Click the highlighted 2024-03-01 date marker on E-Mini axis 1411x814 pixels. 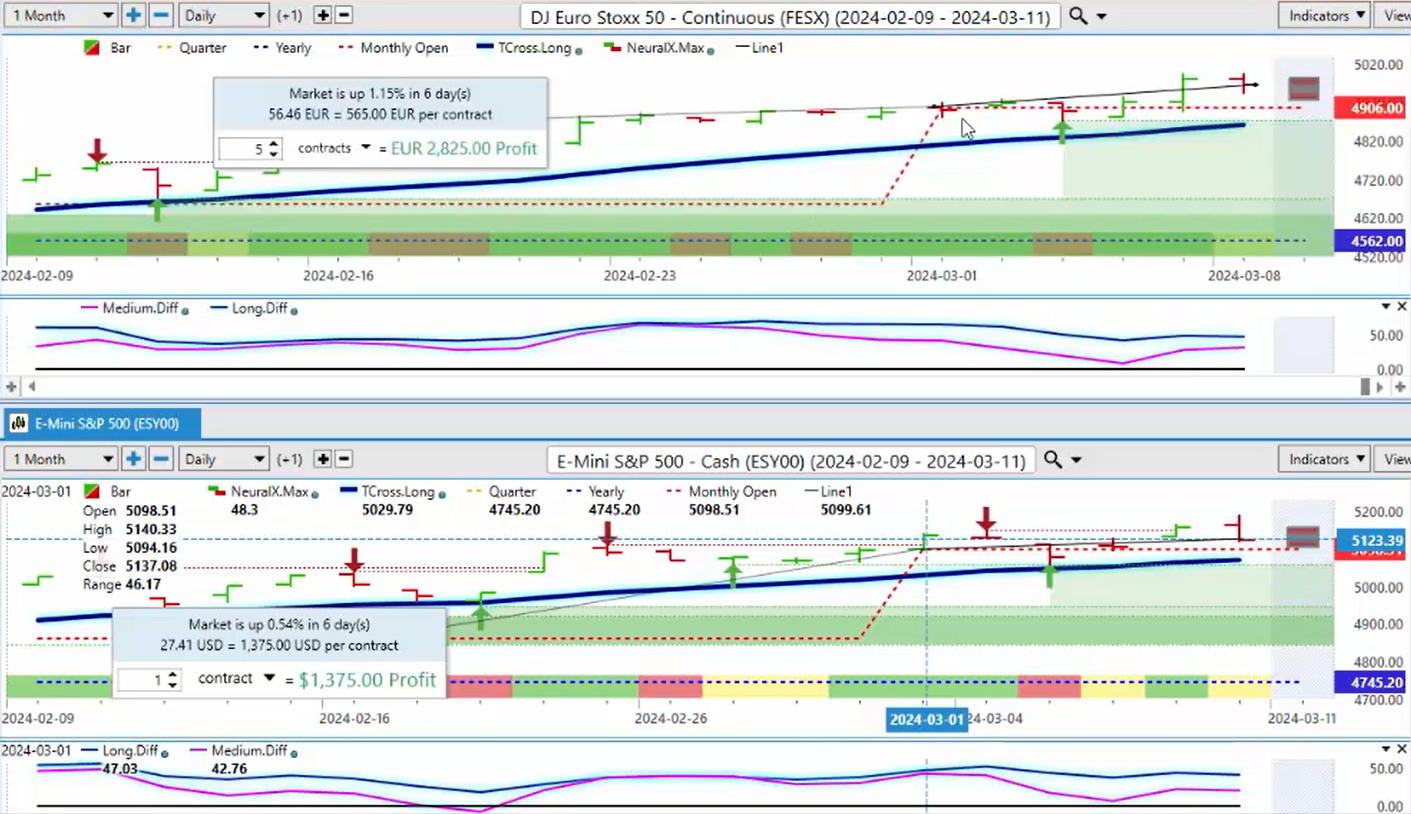click(x=927, y=720)
